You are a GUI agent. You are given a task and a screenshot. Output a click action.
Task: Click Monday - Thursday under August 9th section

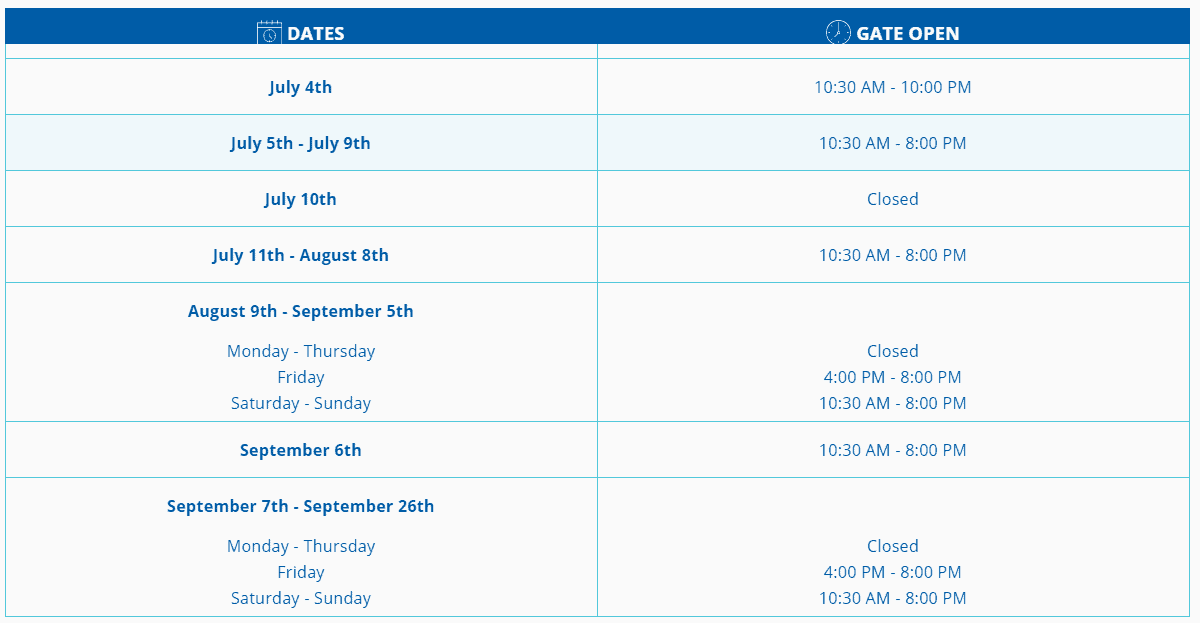tap(301, 351)
